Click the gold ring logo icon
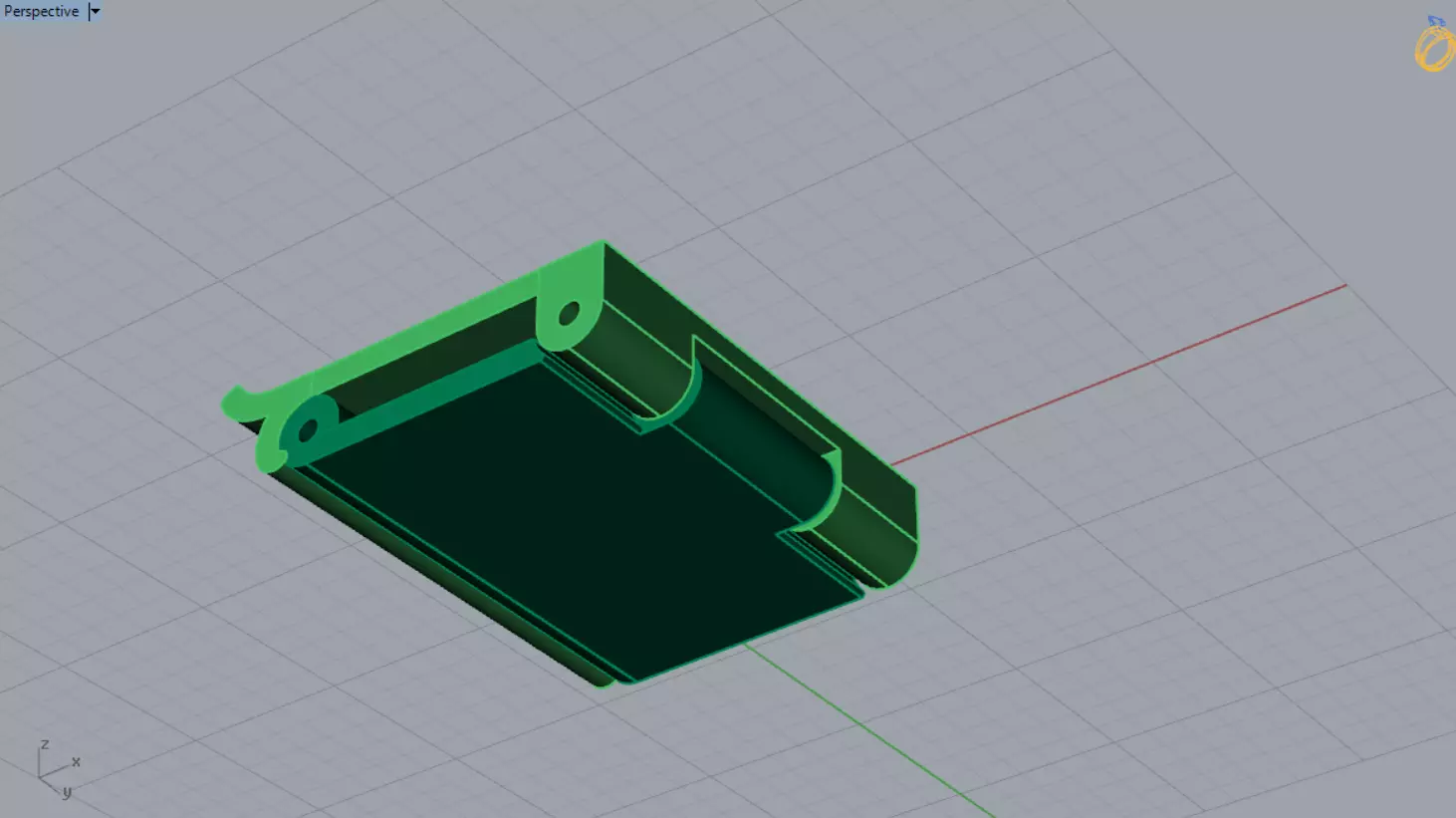Viewport: 1456px width, 818px height. 1434,44
